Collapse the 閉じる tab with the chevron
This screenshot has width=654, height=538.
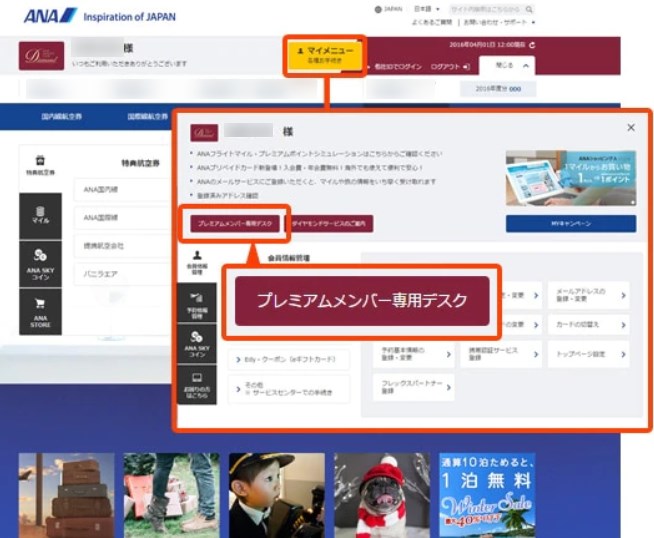pyautogui.click(x=507, y=65)
